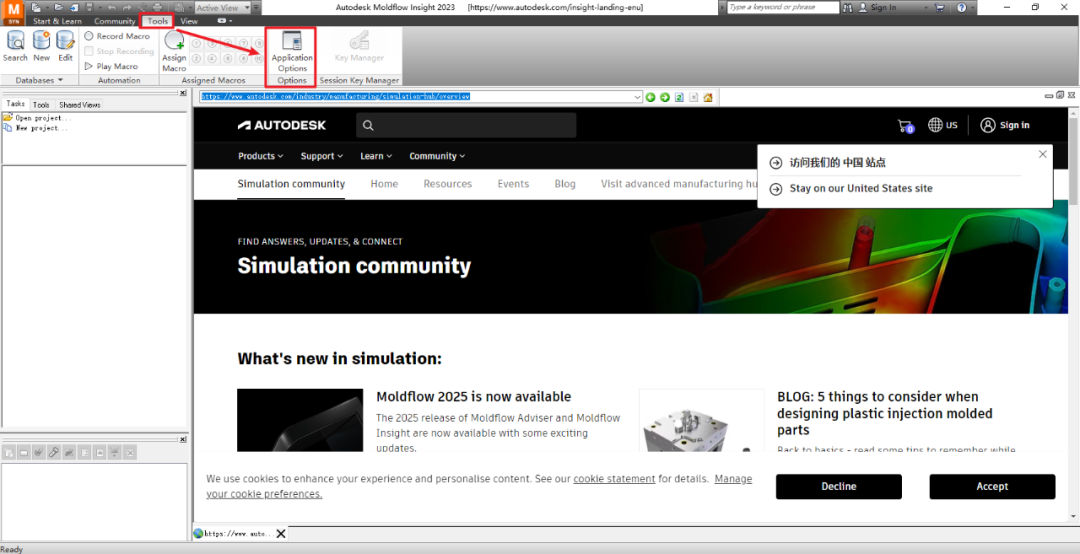The width and height of the screenshot is (1080, 554).
Task: Click the Undo arrow in quick access toolbar
Action: pyautogui.click(x=112, y=8)
